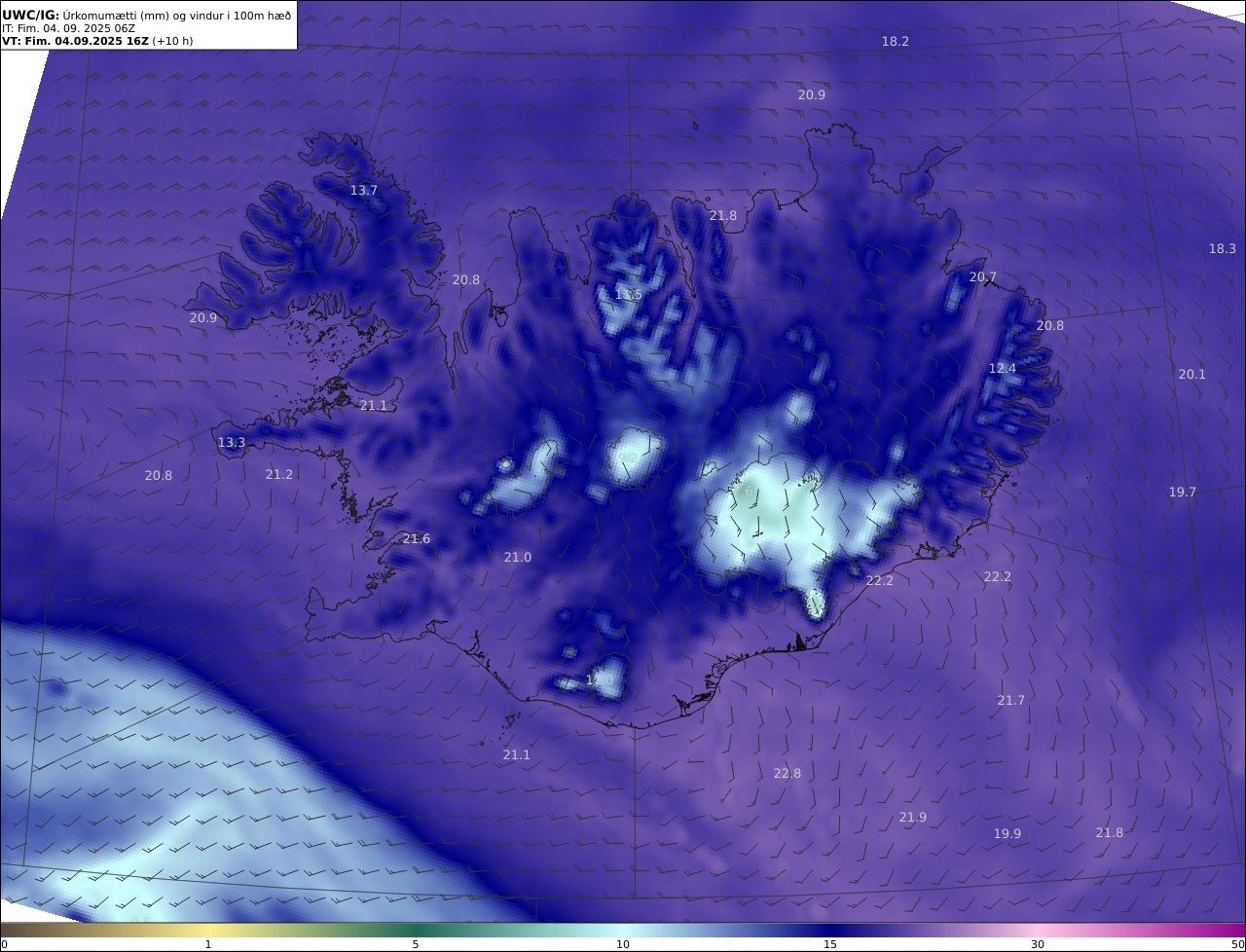Image resolution: width=1246 pixels, height=952 pixels.
Task: Select the 30 tick label on color scale
Action: tap(1038, 944)
